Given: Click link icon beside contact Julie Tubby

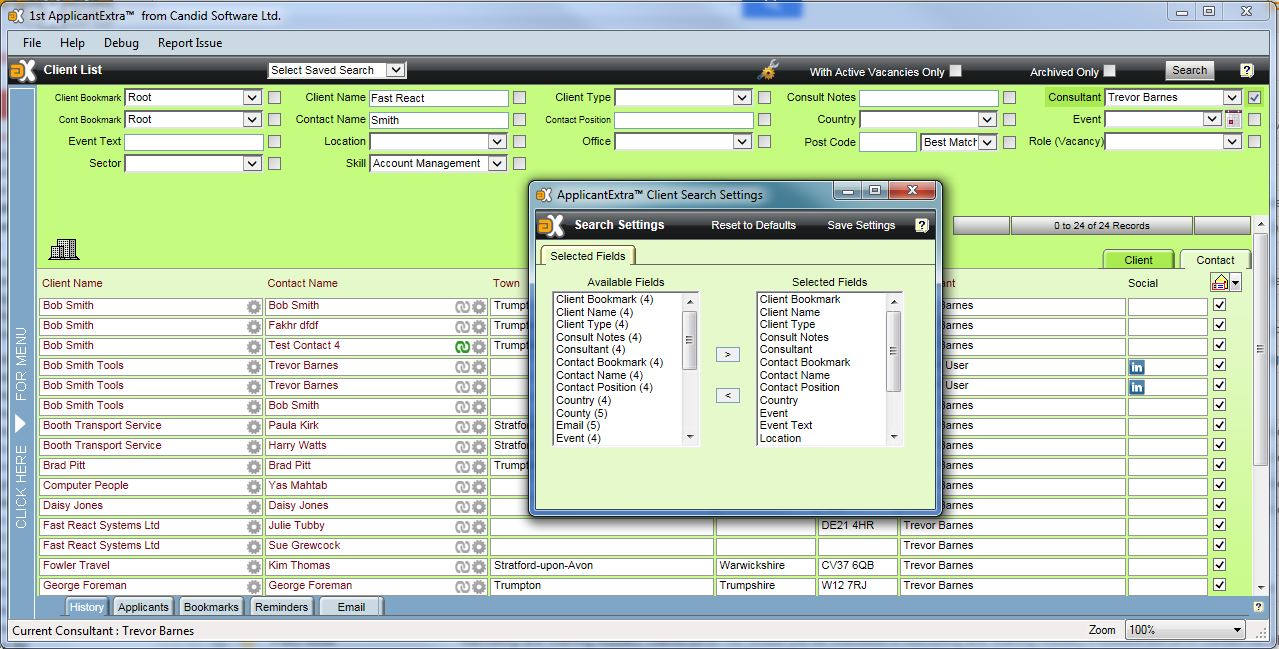Looking at the screenshot, I should 463,526.
